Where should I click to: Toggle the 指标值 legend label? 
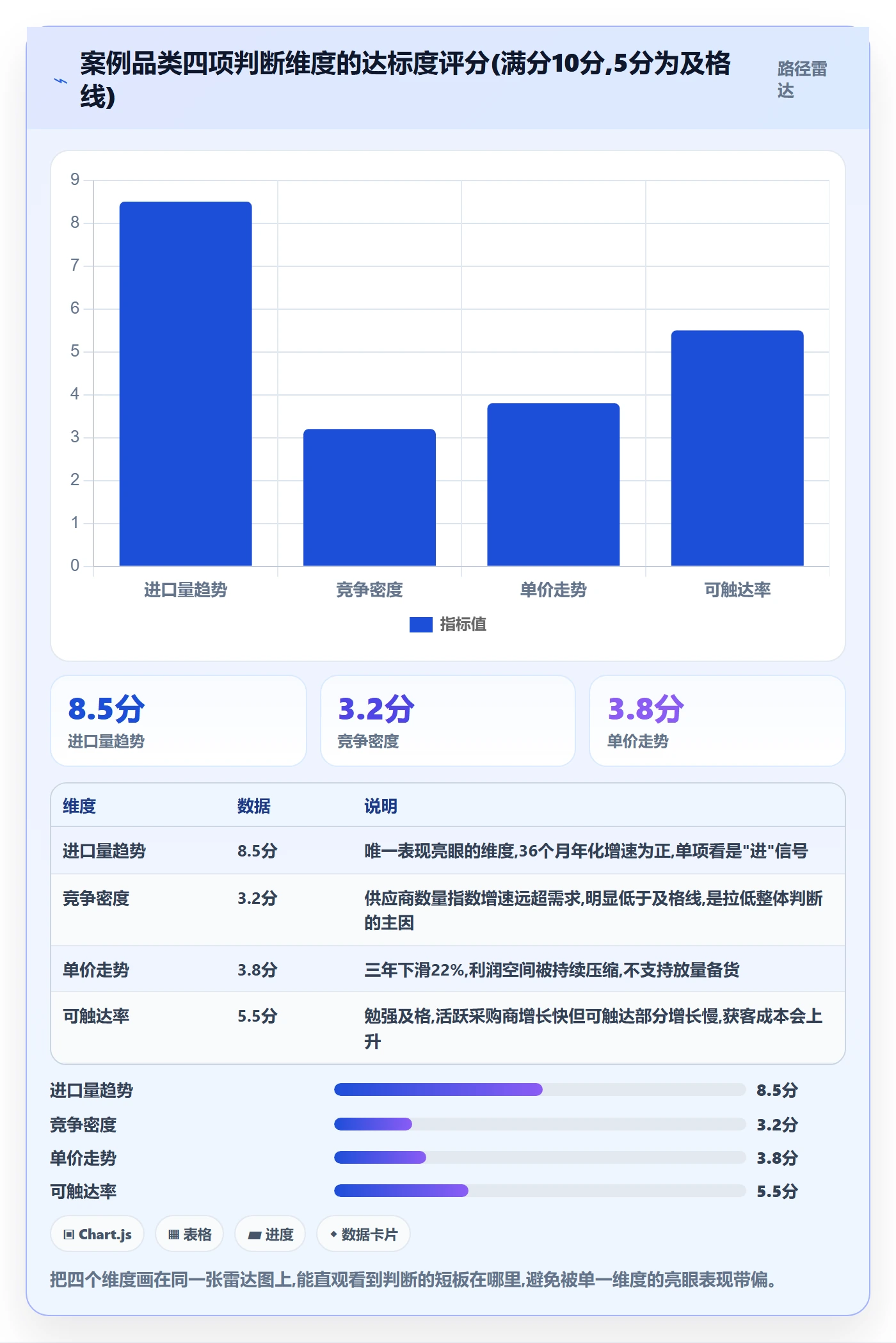pos(463,624)
